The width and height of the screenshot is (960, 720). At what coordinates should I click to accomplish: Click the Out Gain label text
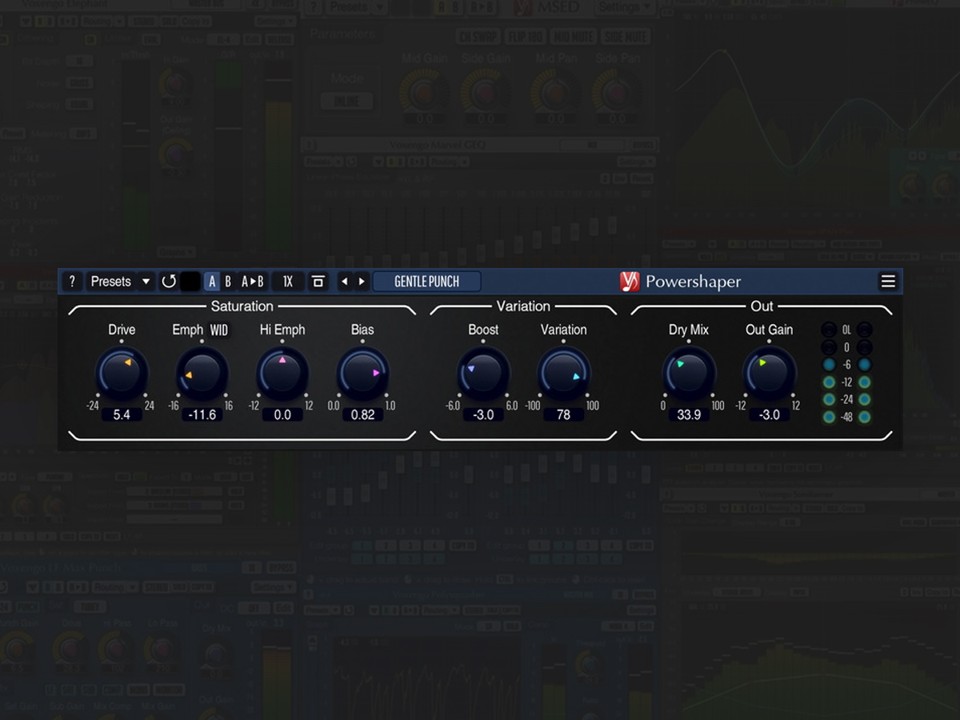point(769,329)
